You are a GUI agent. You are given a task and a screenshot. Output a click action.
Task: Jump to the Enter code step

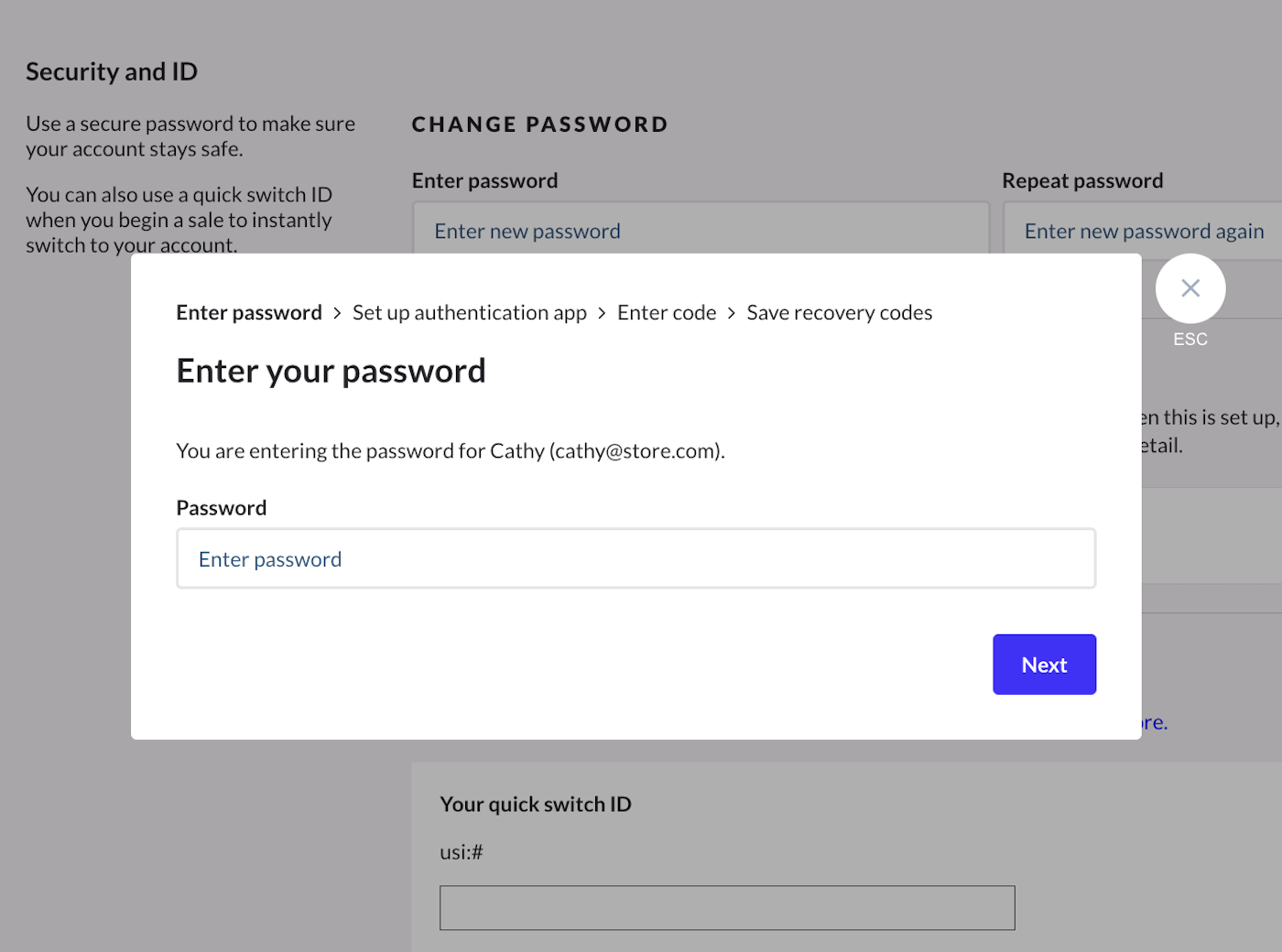[667, 313]
